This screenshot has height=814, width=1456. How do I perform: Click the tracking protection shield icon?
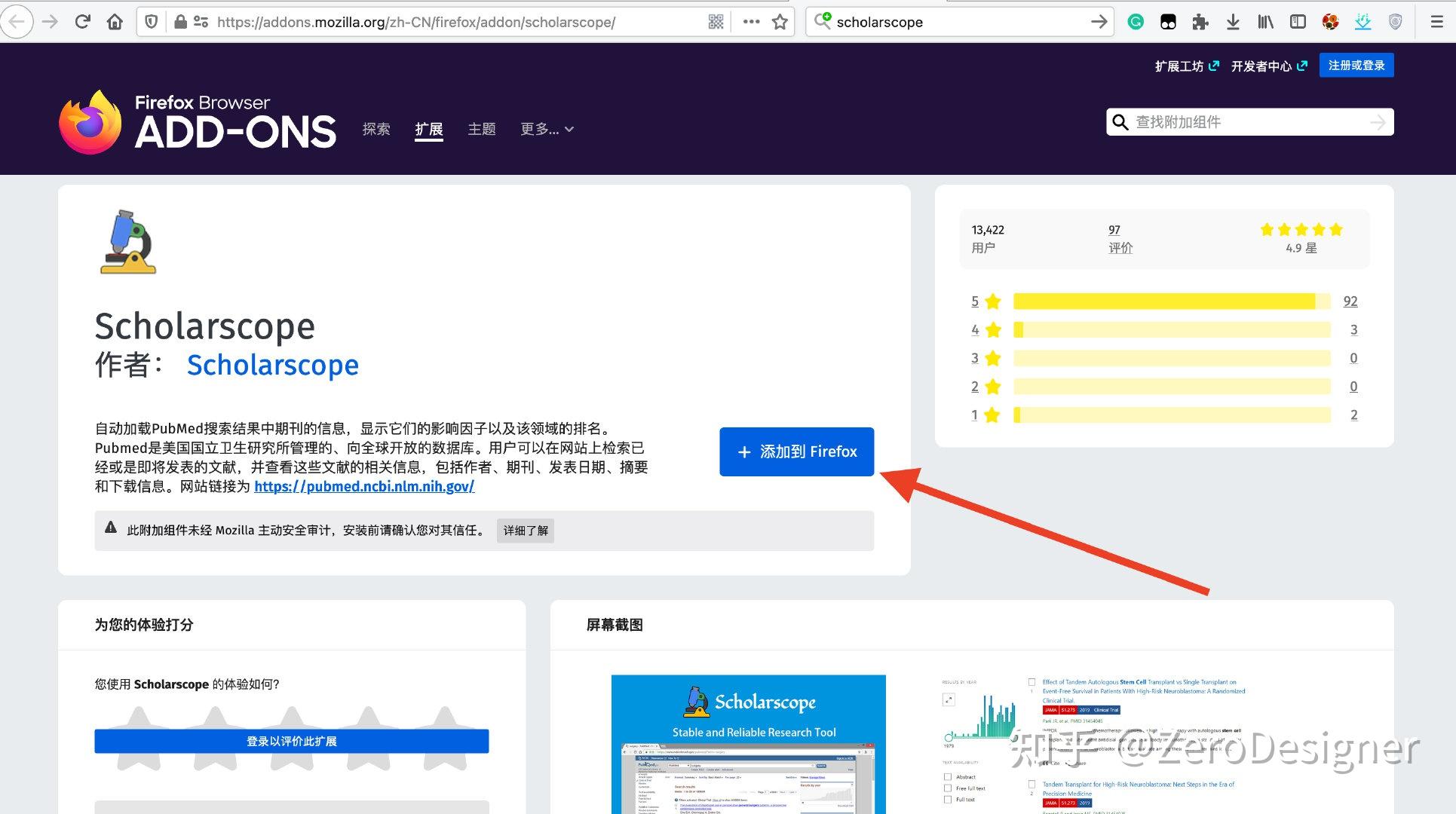click(151, 21)
